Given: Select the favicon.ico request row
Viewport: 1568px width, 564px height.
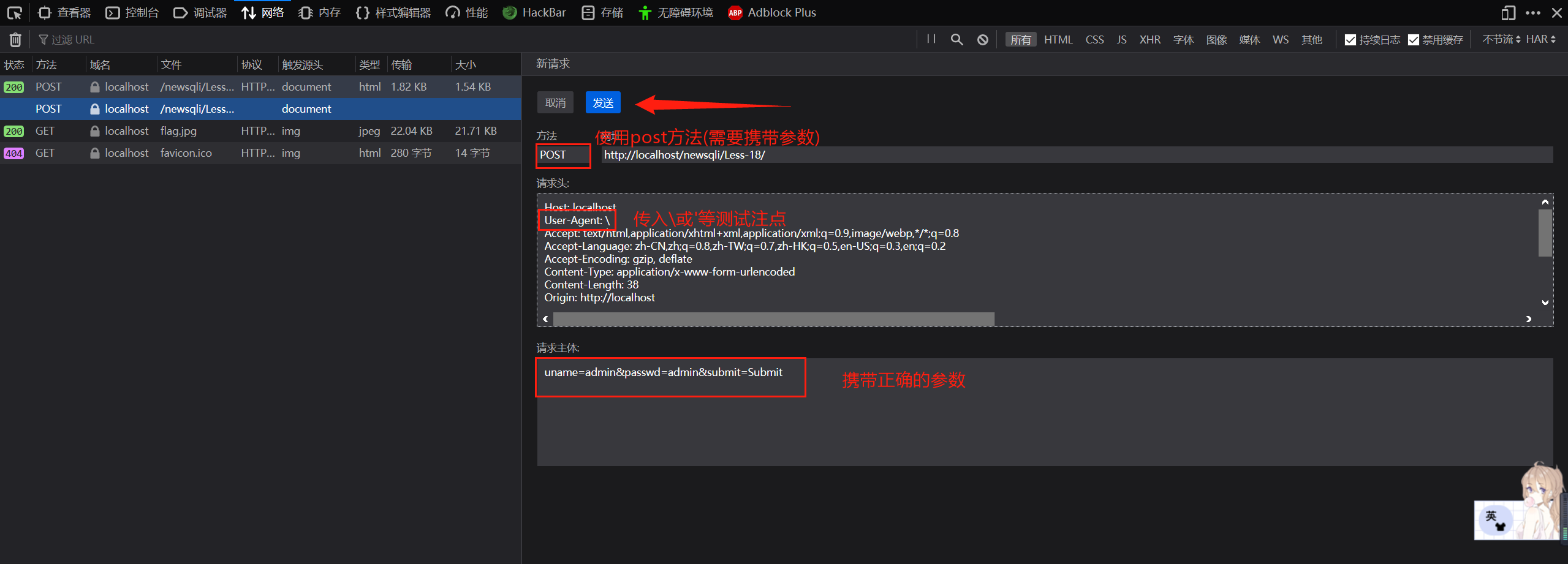Looking at the screenshot, I should pyautogui.click(x=260, y=153).
